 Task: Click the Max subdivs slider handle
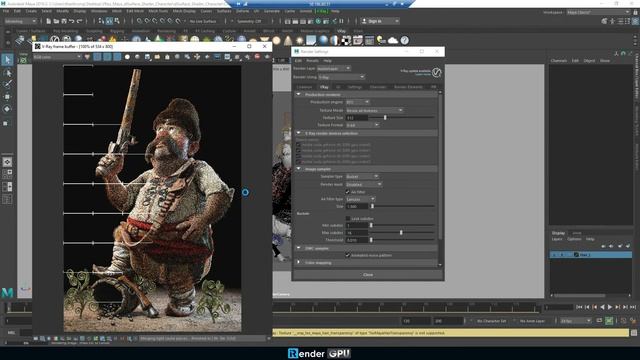point(401,233)
